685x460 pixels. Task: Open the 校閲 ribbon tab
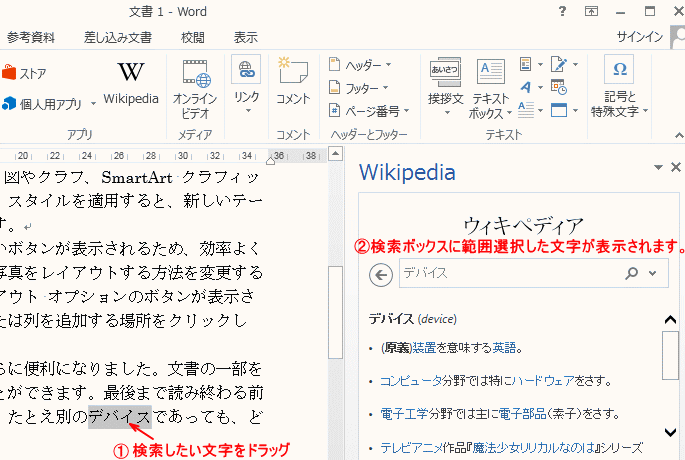coord(193,38)
